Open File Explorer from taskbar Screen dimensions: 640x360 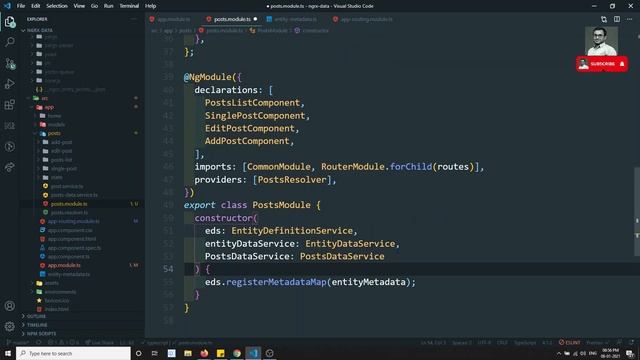point(188,353)
